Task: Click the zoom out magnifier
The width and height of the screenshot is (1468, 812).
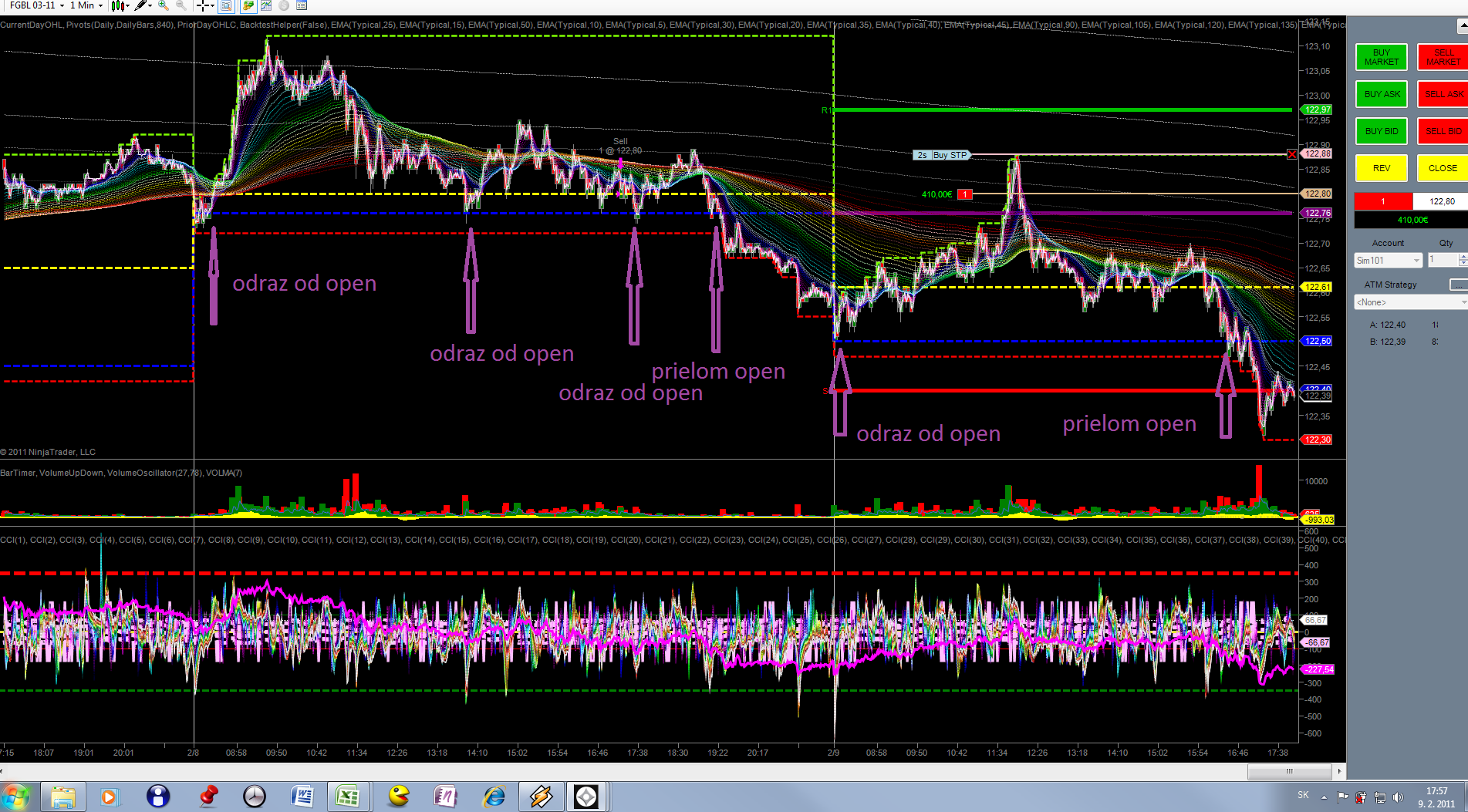Action: [x=181, y=5]
